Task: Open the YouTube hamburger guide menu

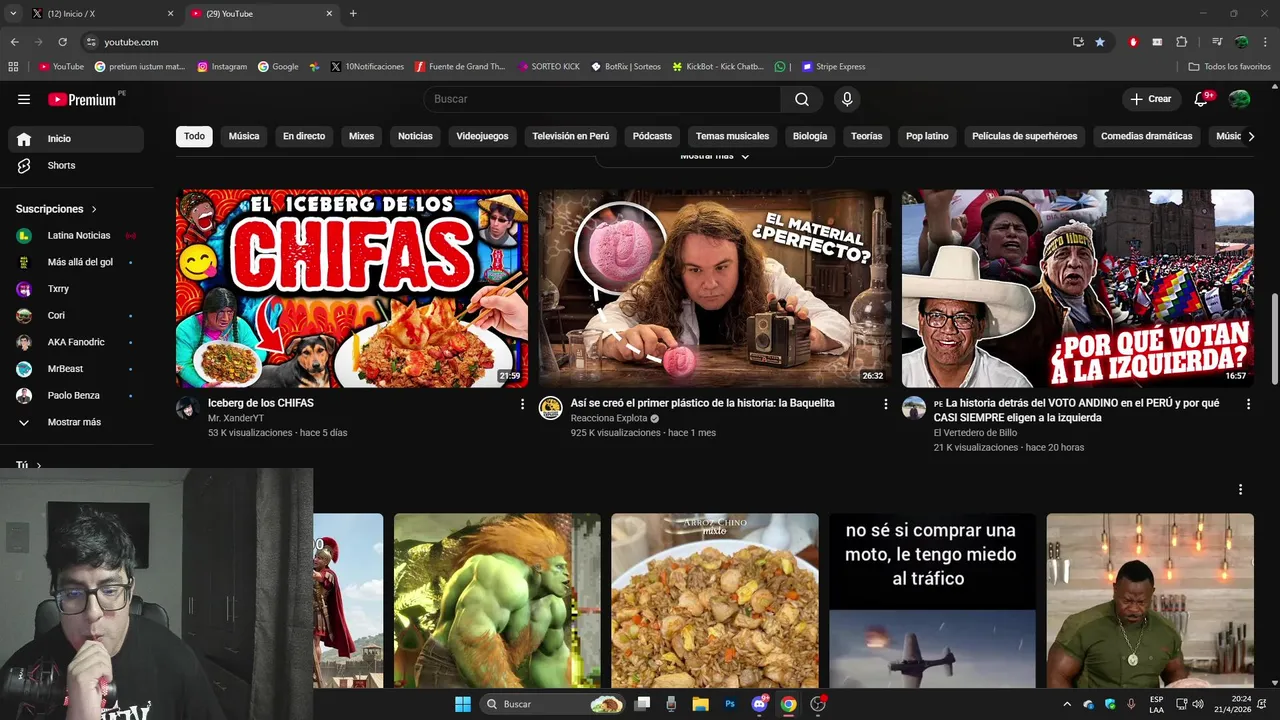Action: 24,99
